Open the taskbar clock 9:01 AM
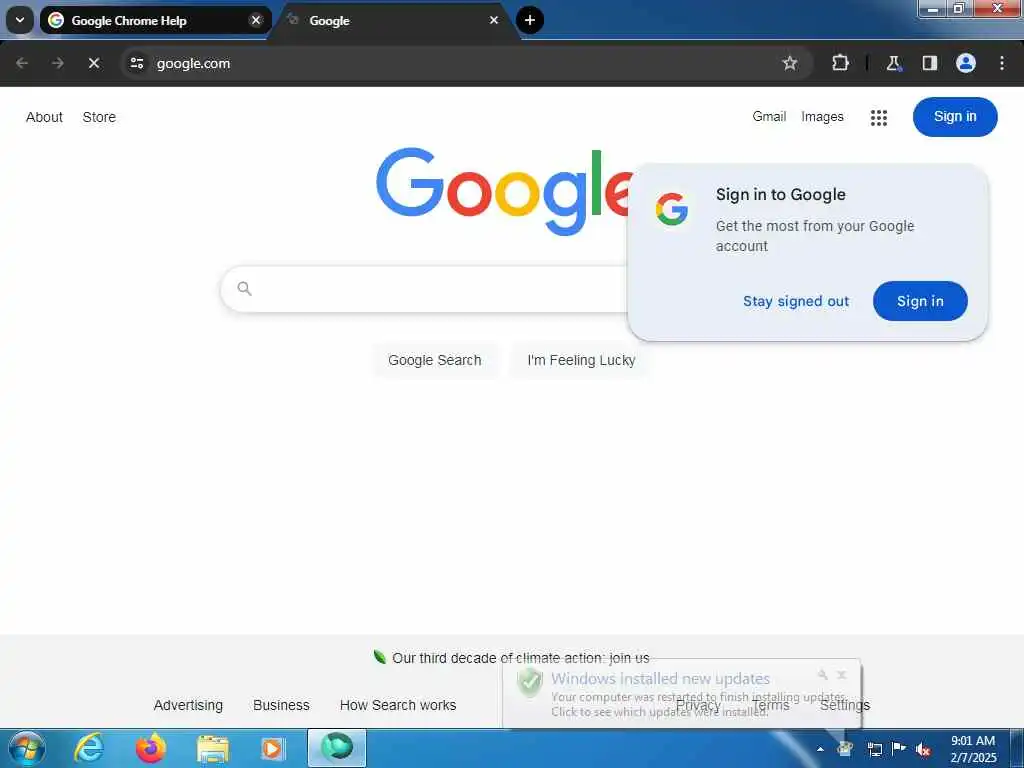 pyautogui.click(x=973, y=749)
